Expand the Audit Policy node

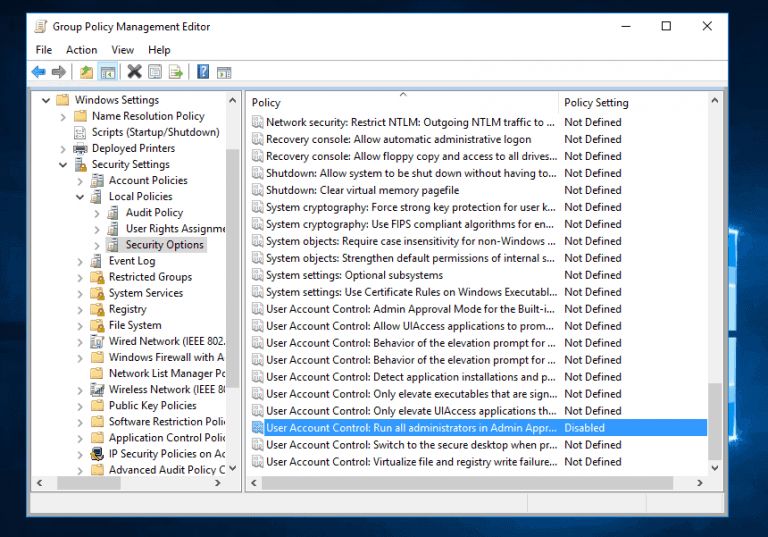(x=96, y=213)
